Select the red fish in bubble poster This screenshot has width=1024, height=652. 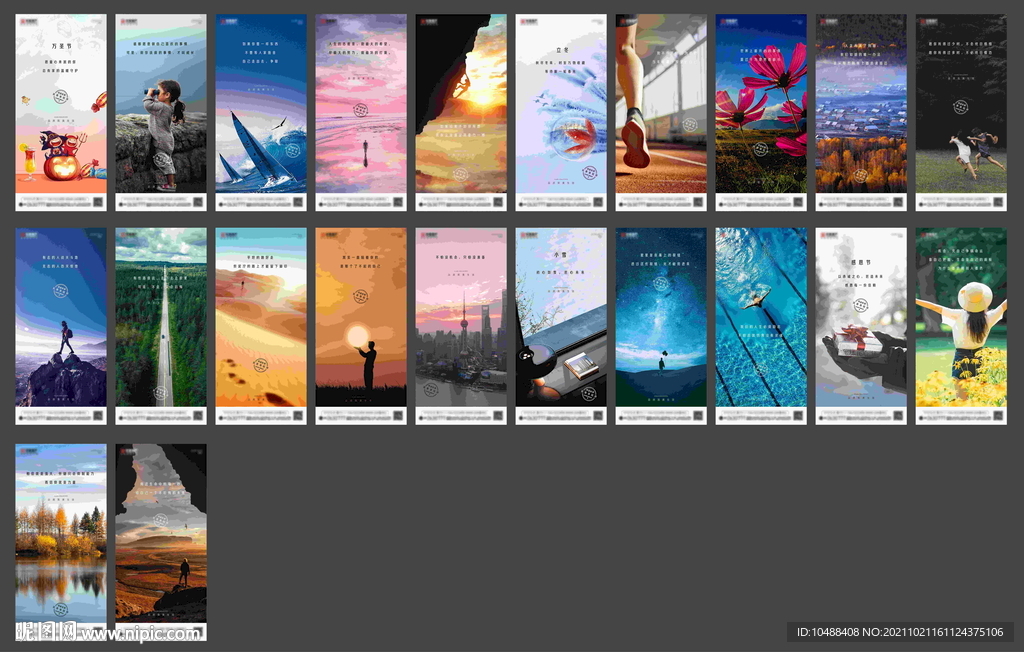click(x=560, y=112)
